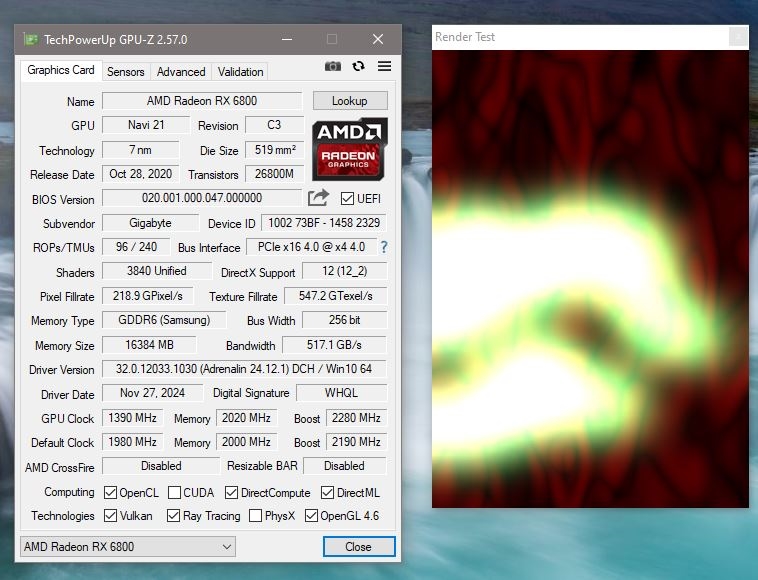Switch to the Sensors tab
Screen dimensions: 758x580
pyautogui.click(x=126, y=72)
